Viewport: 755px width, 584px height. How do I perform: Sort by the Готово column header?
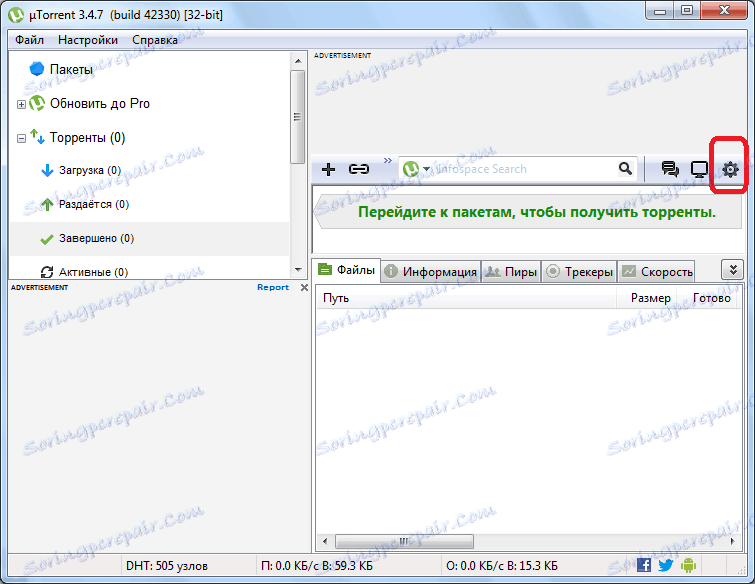(x=709, y=298)
